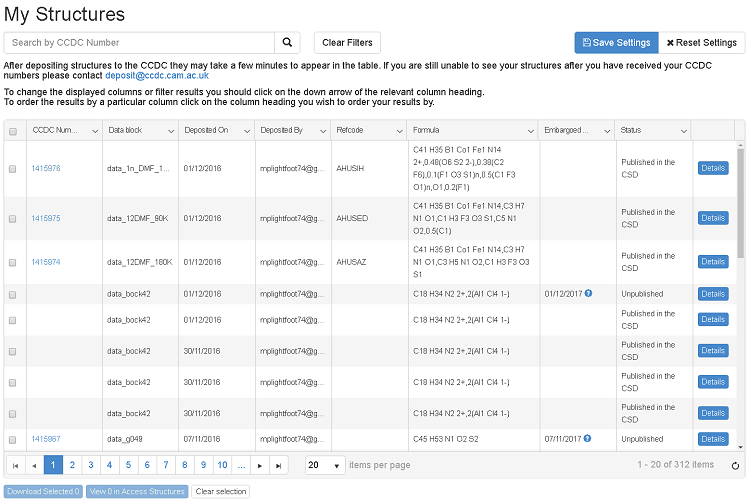Click embargo info icon next to 07/11/2017
This screenshot has width=750, height=503.
[588, 439]
